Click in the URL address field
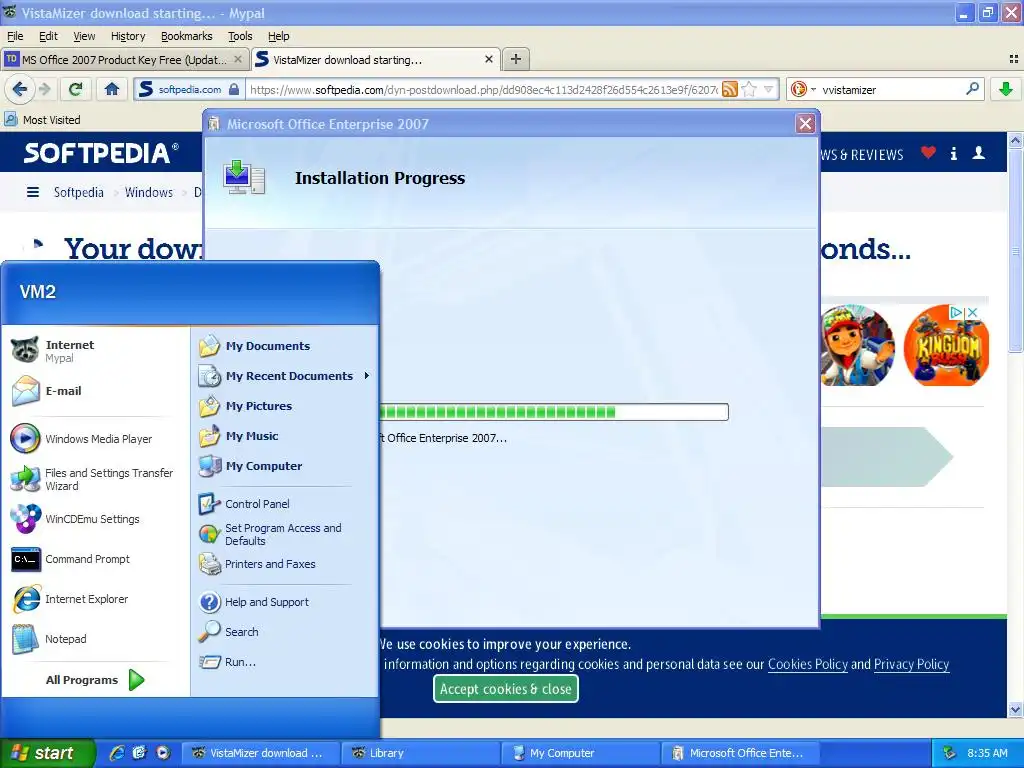The width and height of the screenshot is (1024, 768). [x=483, y=89]
